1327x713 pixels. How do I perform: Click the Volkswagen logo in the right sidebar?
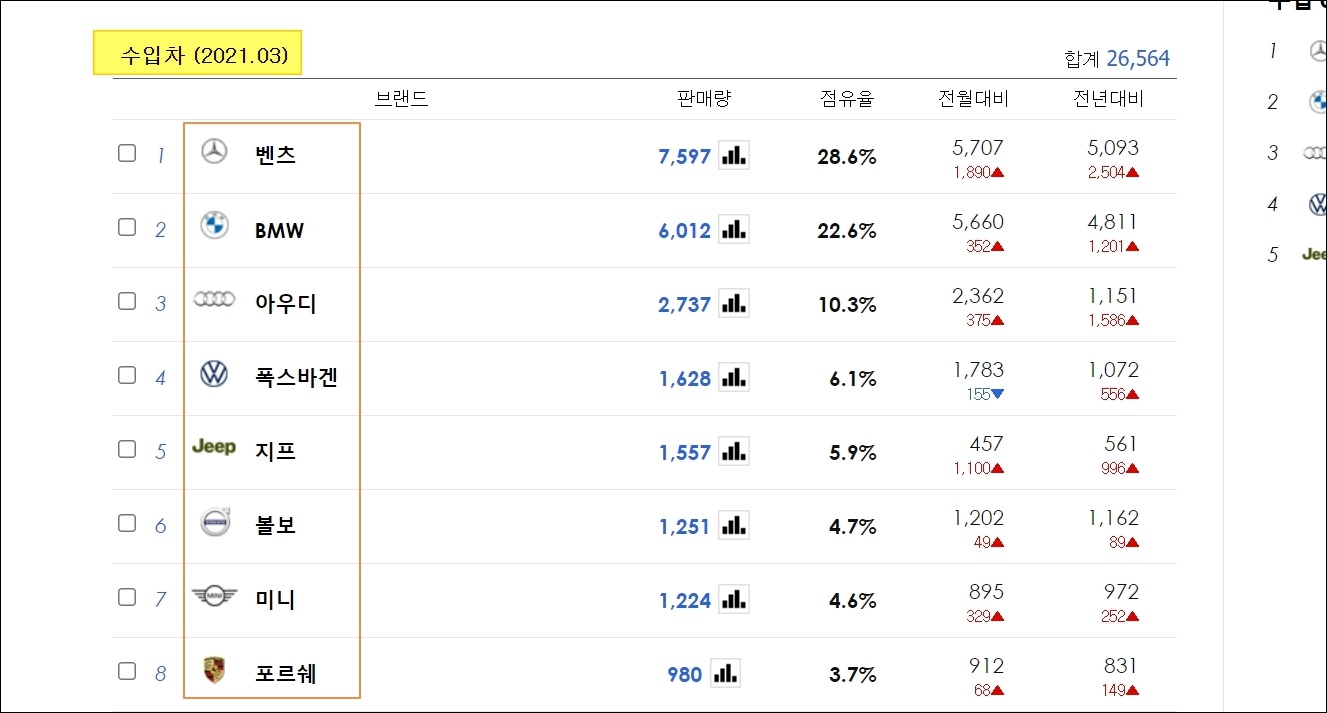click(x=1318, y=204)
